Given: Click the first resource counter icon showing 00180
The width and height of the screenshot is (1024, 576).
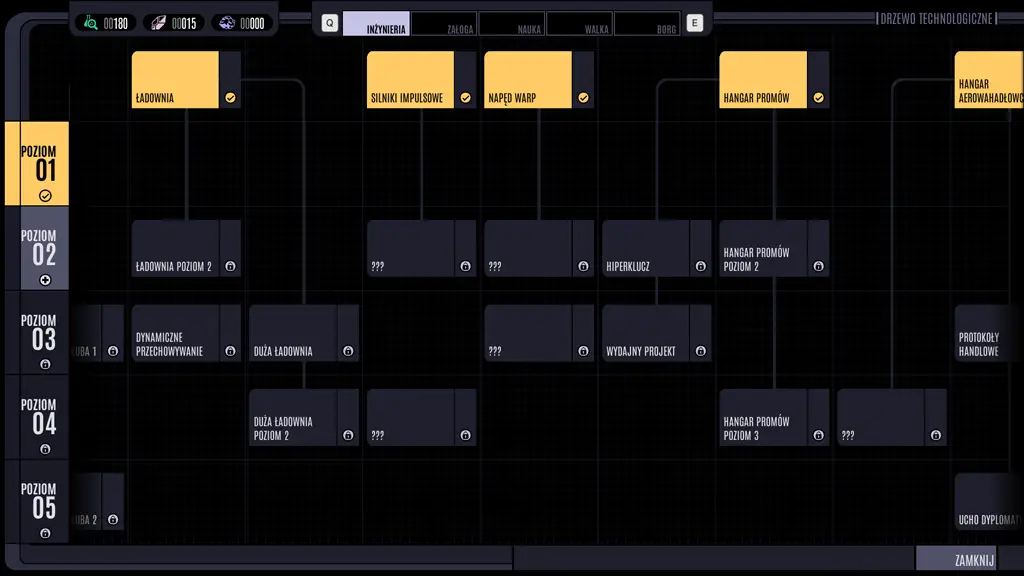Looking at the screenshot, I should pos(91,23).
